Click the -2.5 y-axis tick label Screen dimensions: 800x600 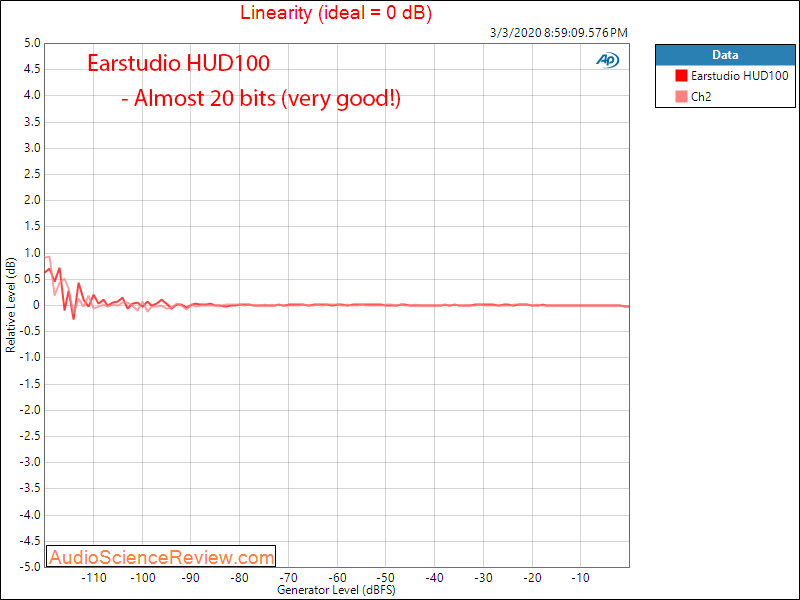point(30,436)
